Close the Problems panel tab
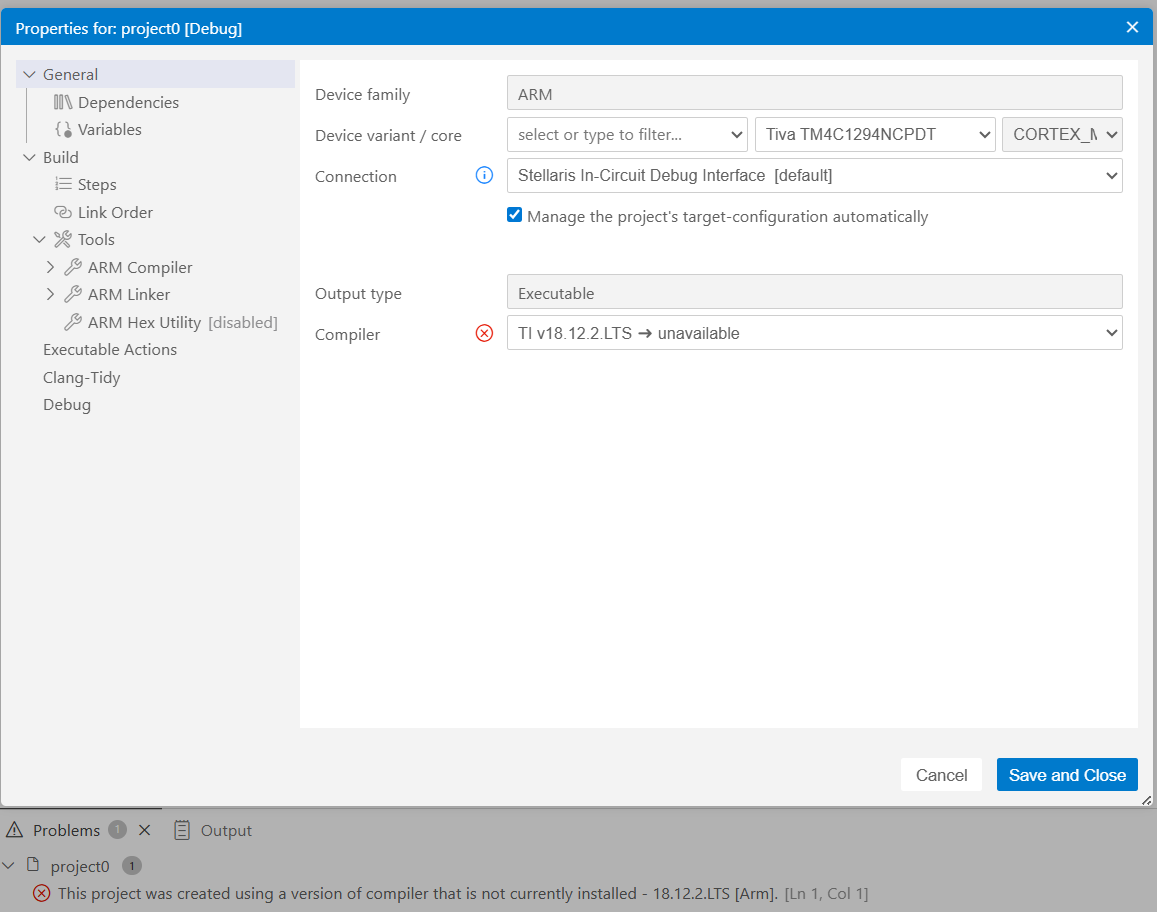The width and height of the screenshot is (1157, 912). coord(144,830)
